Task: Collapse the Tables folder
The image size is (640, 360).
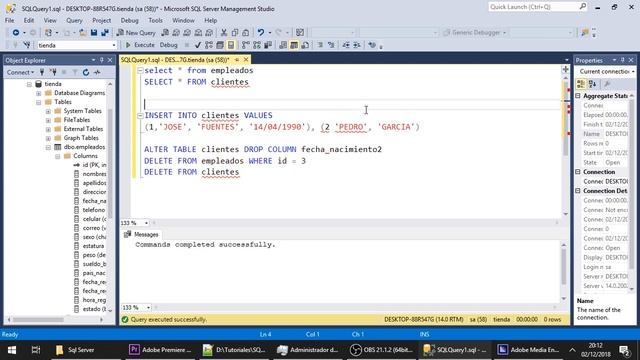Action: click(x=39, y=102)
